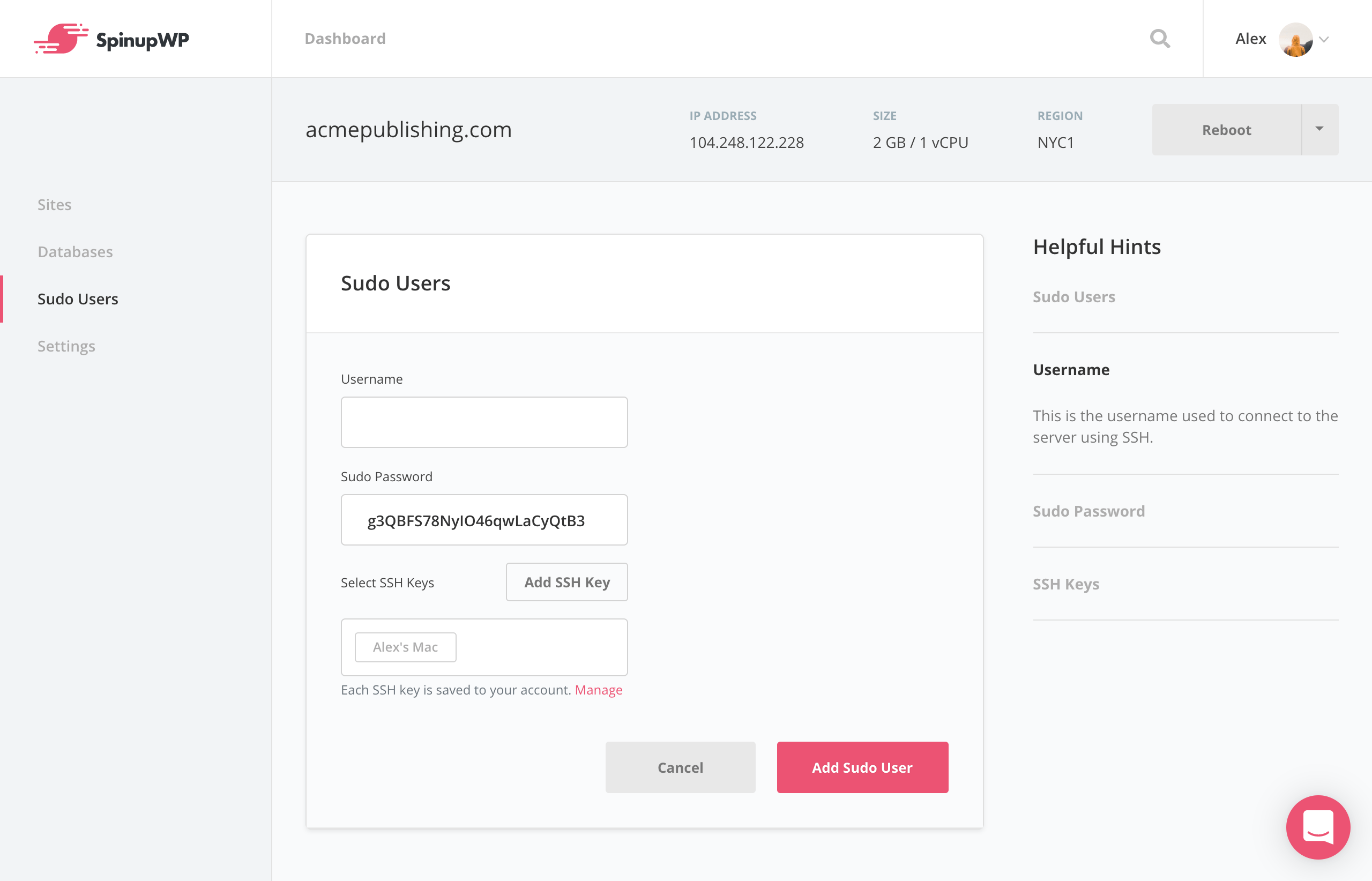Click the Reboot button
The width and height of the screenshot is (1372, 881).
[1226, 129]
